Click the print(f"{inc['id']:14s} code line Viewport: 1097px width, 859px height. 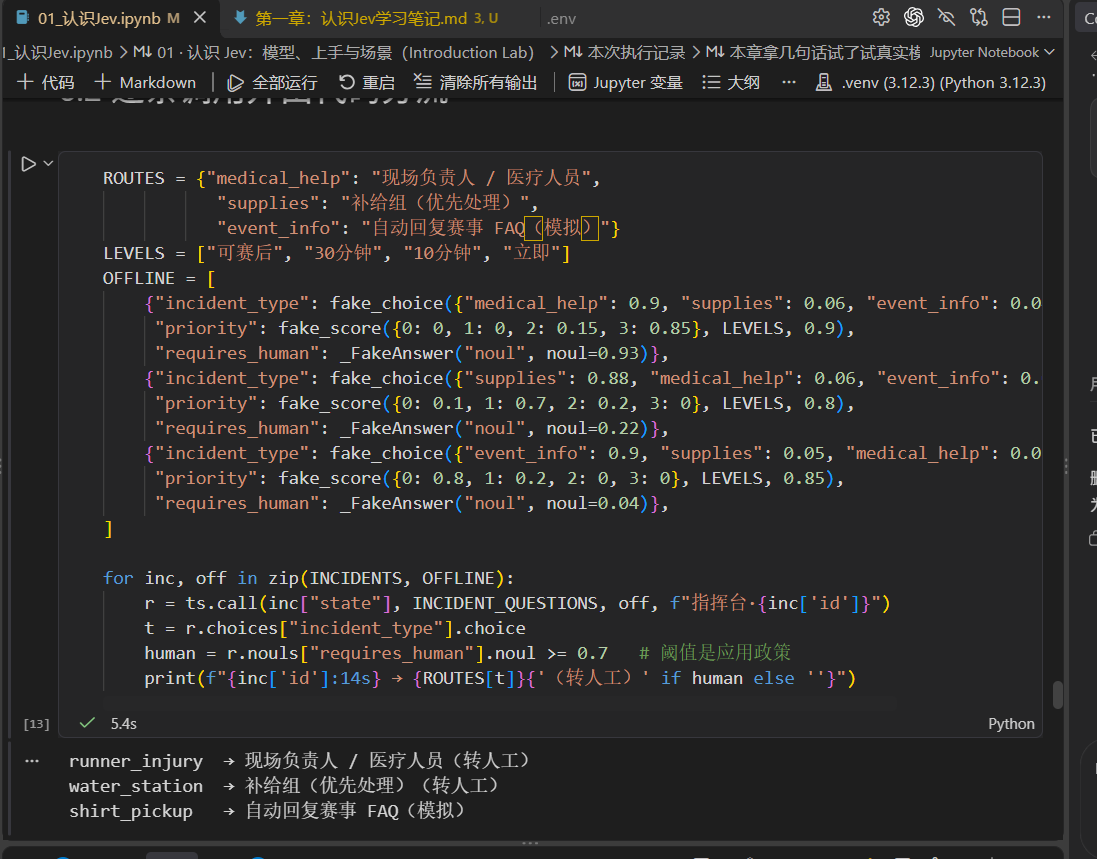pyautogui.click(x=500, y=679)
